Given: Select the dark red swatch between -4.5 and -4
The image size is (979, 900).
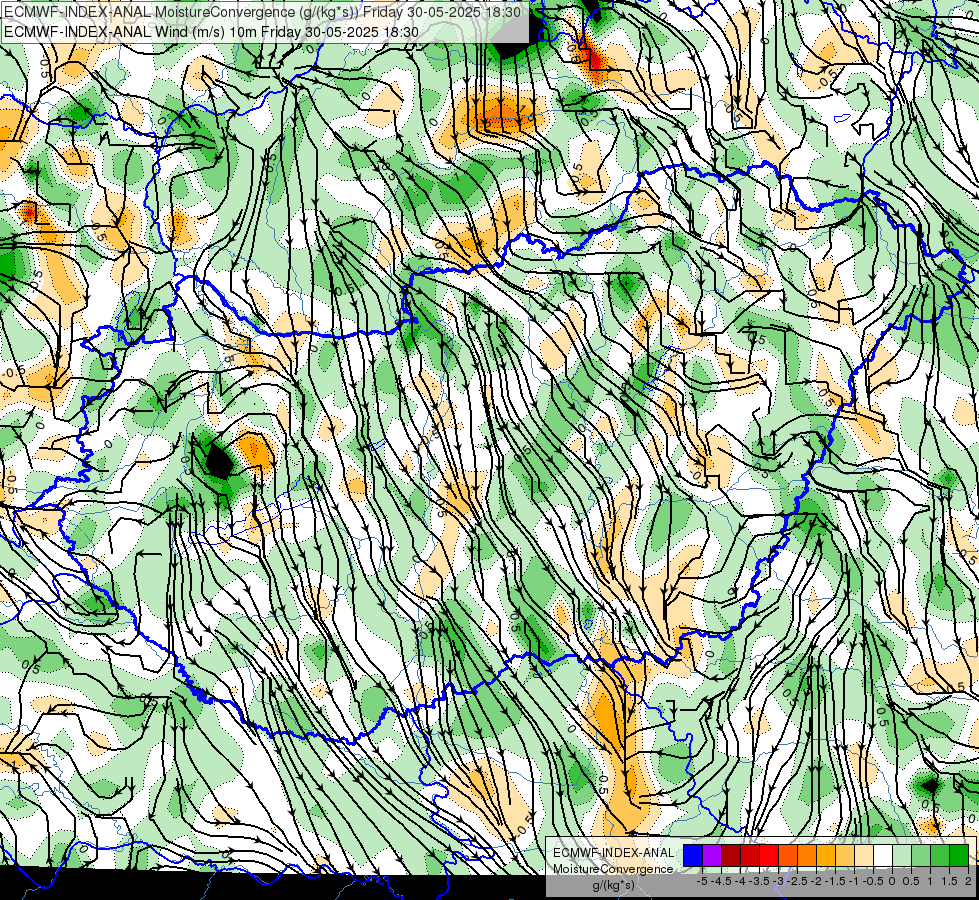Looking at the screenshot, I should click(x=731, y=856).
